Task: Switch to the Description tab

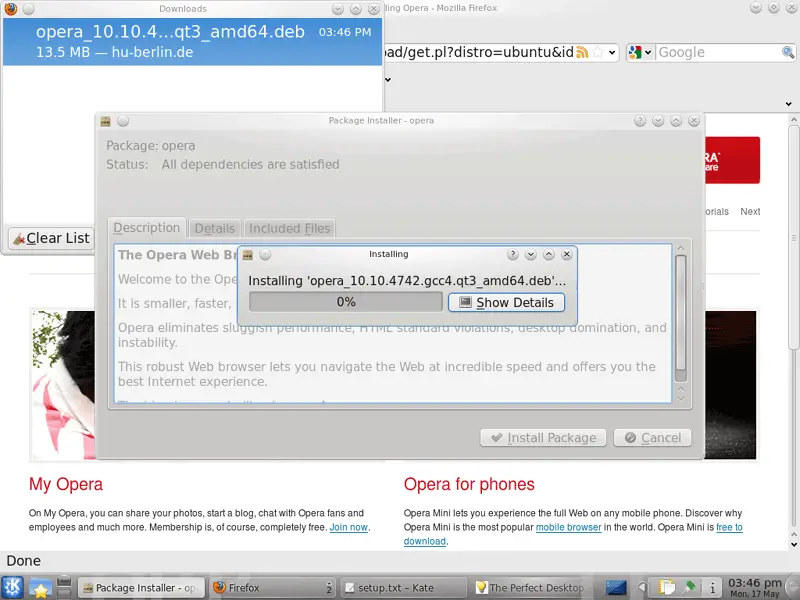Action: coord(146,228)
